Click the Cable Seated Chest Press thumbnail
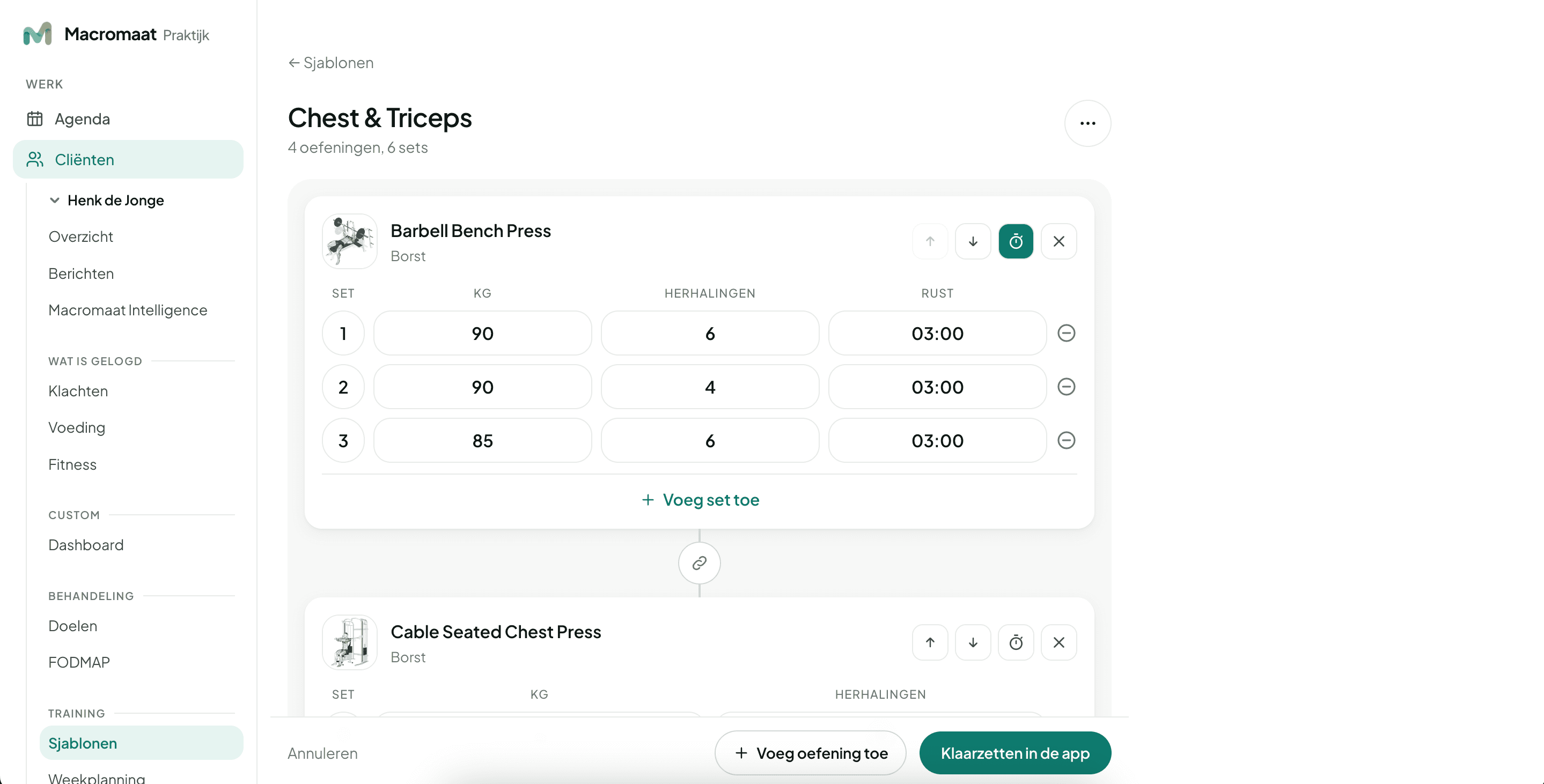 (349, 642)
